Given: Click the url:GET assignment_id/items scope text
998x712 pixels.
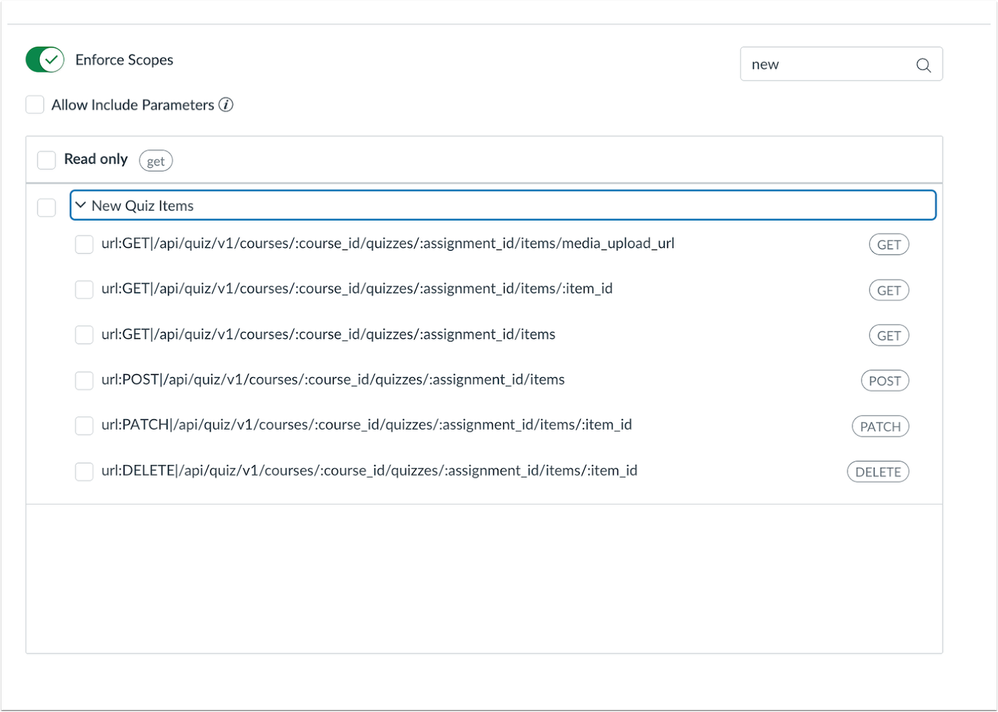Looking at the screenshot, I should click(x=328, y=334).
